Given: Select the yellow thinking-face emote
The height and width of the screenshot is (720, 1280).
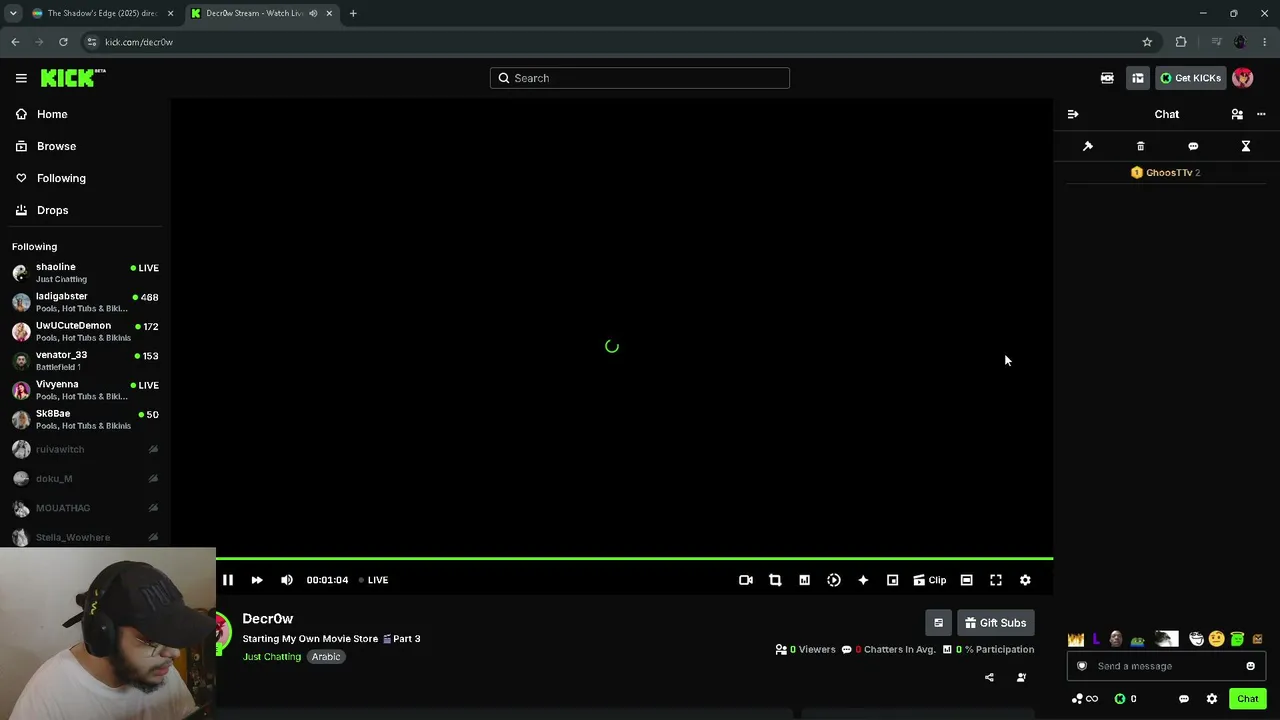Looking at the screenshot, I should 1217,639.
